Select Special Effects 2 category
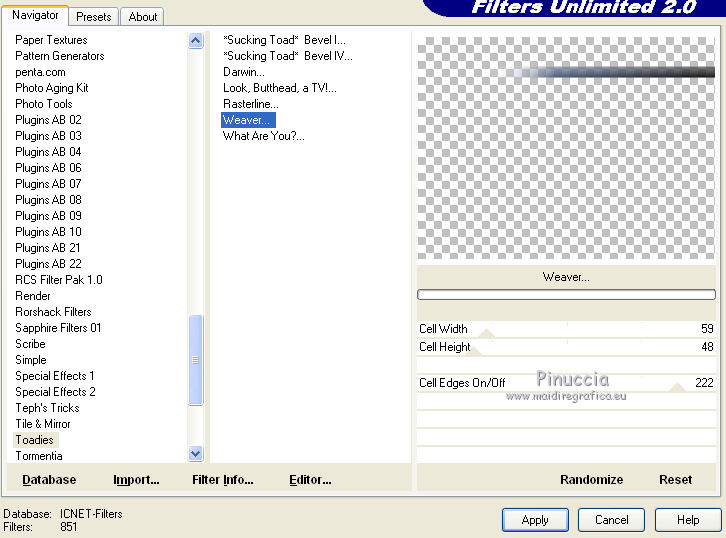726x538 pixels. pos(55,392)
